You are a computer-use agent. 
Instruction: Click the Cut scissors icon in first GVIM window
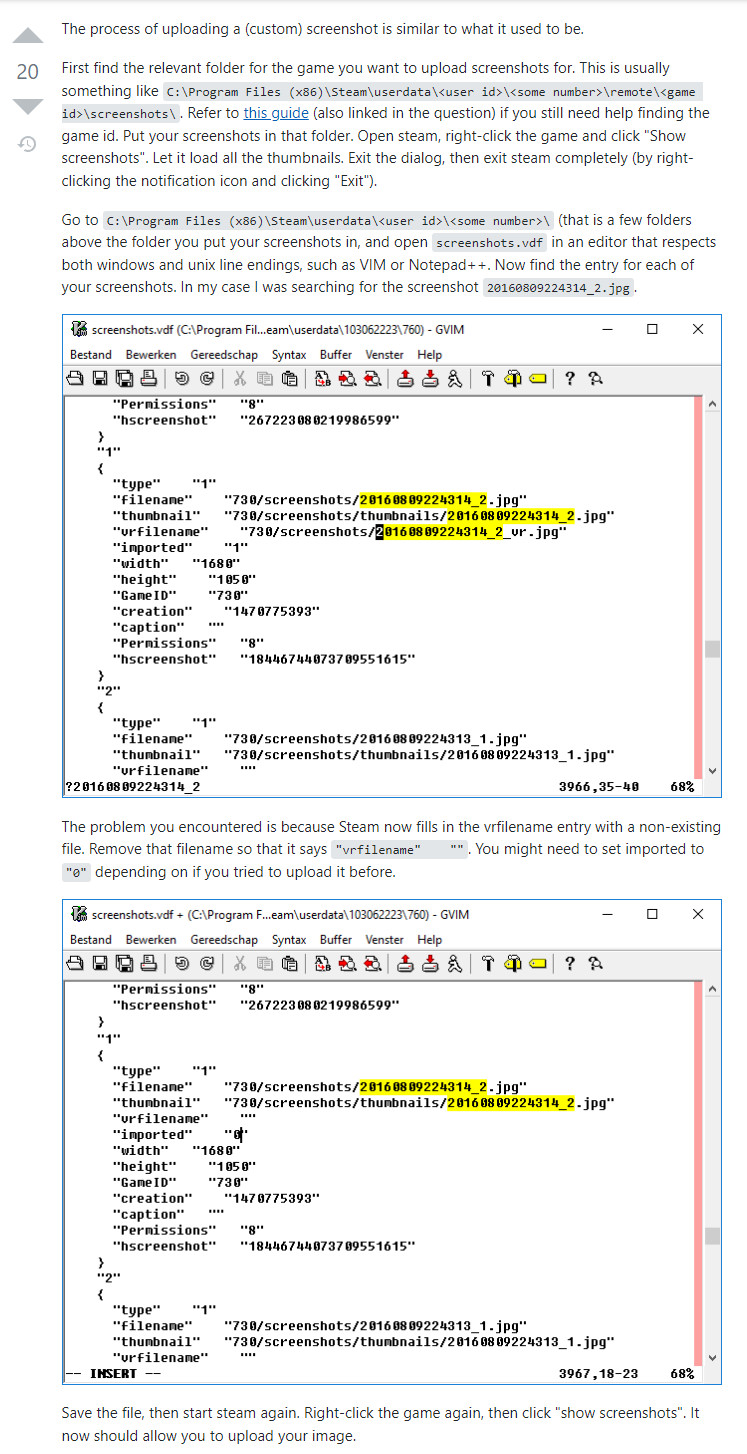(x=240, y=378)
